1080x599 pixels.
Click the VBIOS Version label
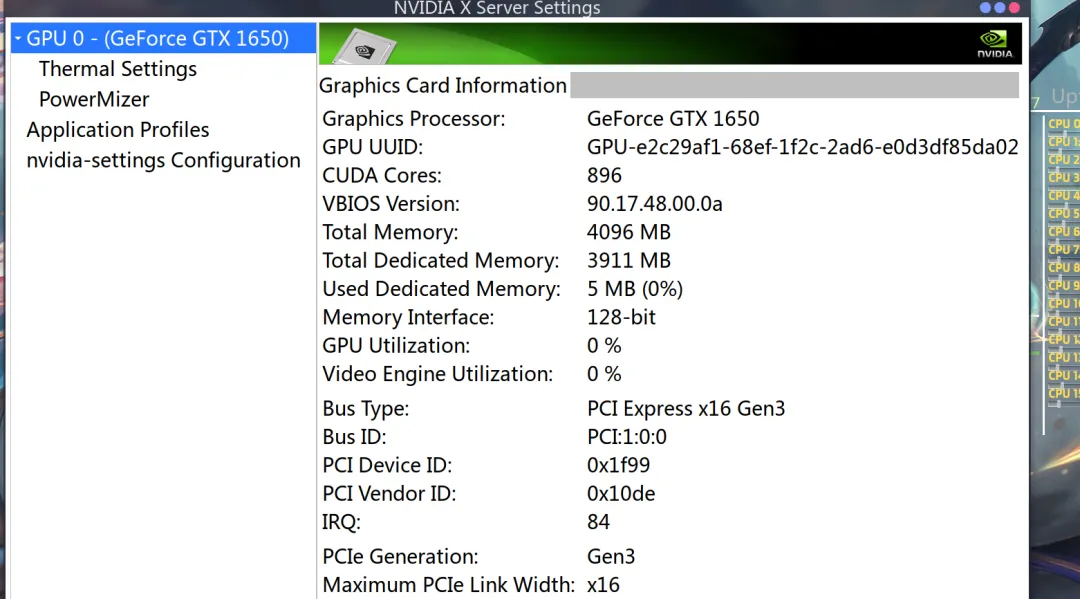pyautogui.click(x=391, y=204)
